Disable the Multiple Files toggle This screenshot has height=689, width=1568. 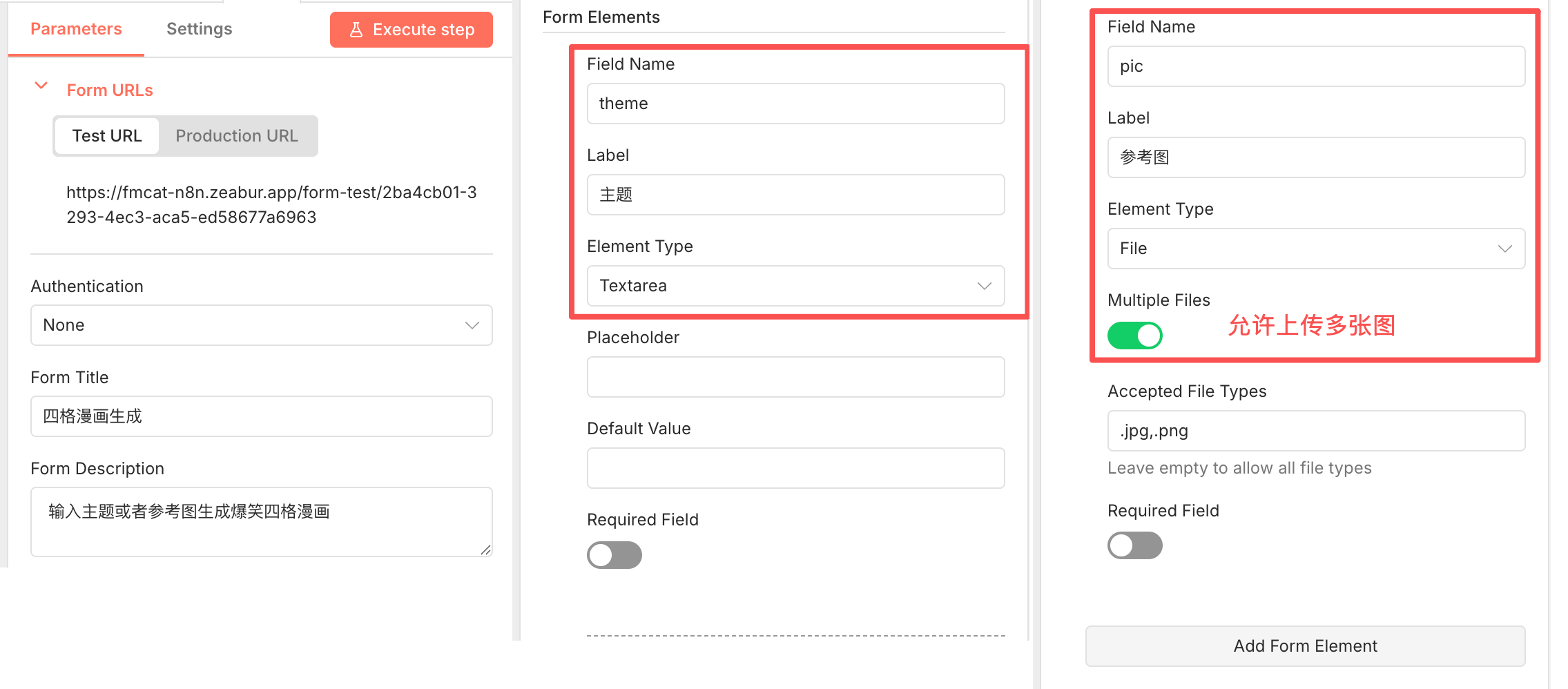[x=1134, y=336]
